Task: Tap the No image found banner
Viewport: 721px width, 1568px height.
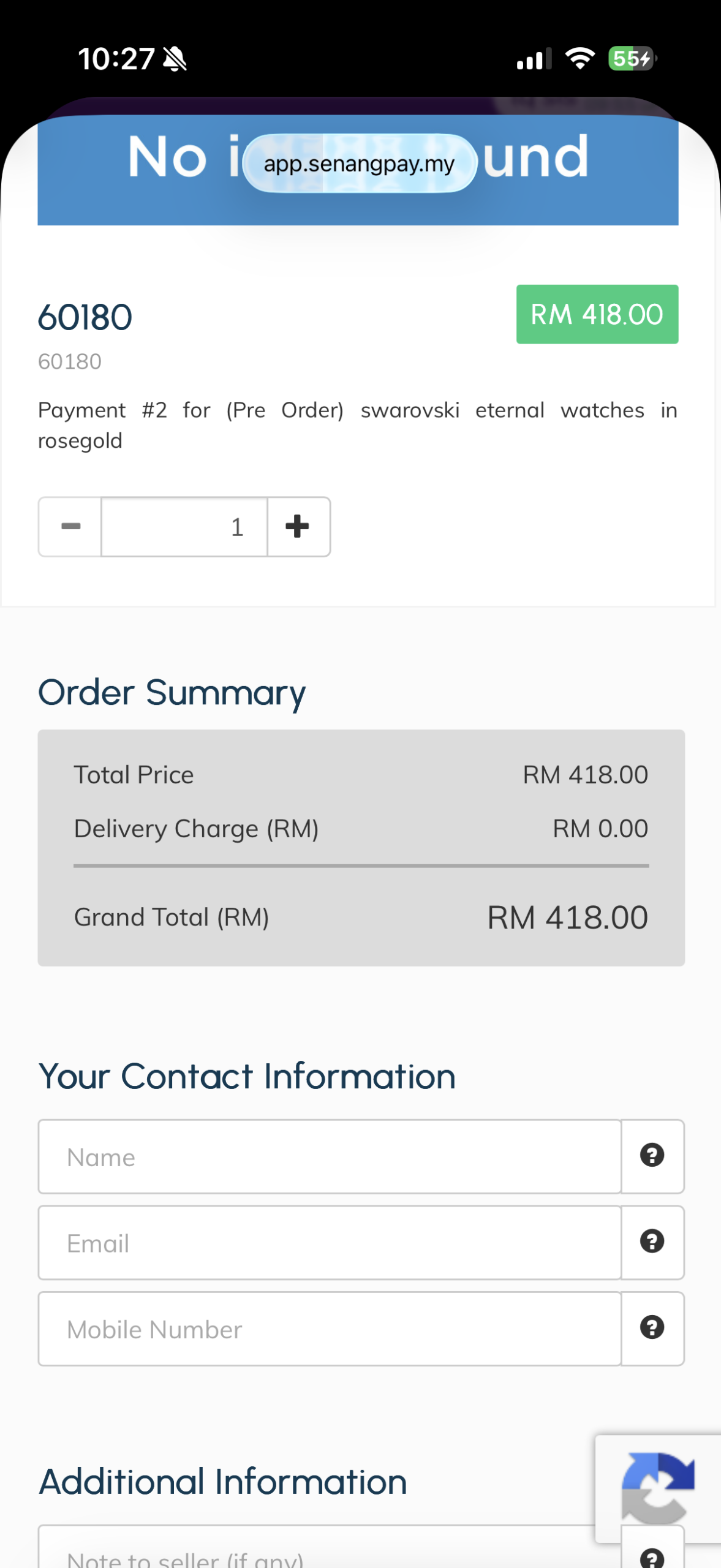Action: coord(358,170)
